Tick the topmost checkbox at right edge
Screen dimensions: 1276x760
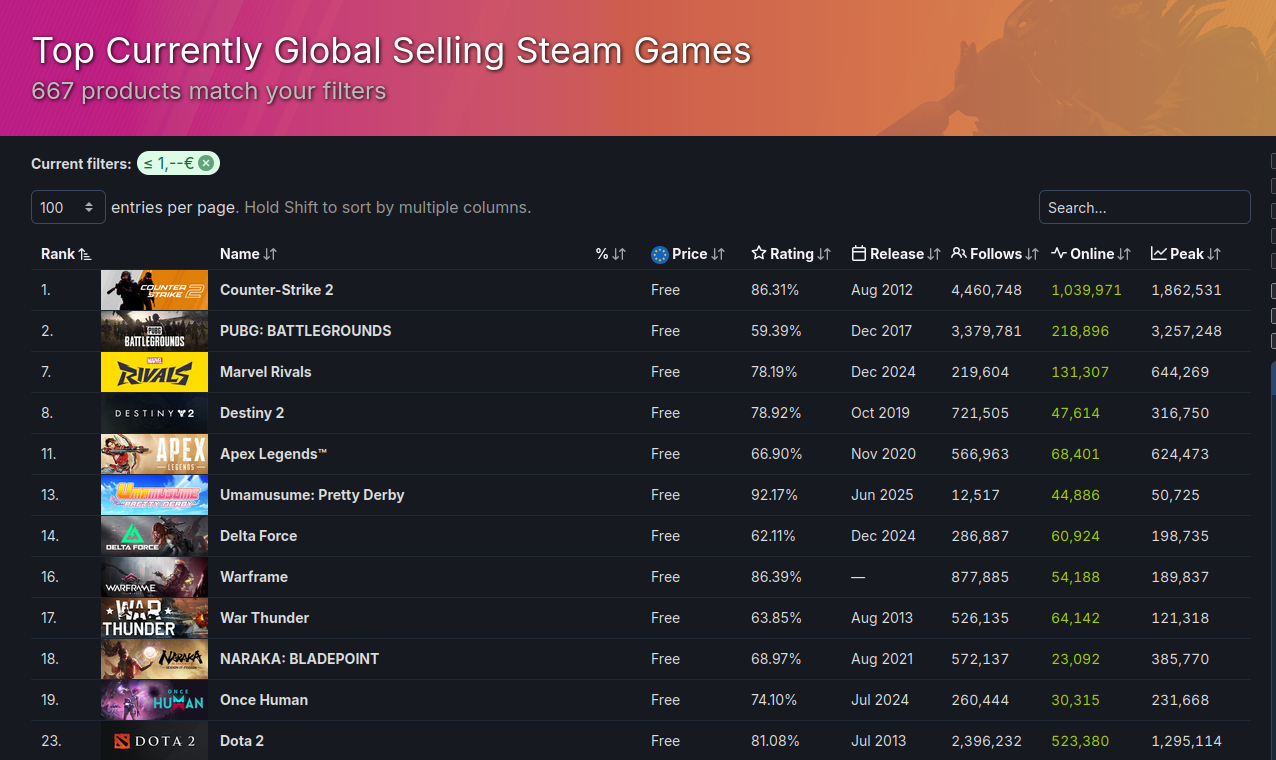1273,161
